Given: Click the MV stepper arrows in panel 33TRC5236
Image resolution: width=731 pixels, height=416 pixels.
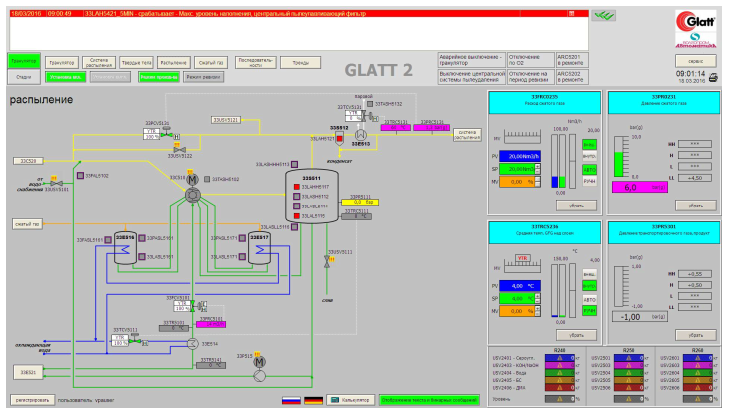Looking at the screenshot, I should [538, 311].
